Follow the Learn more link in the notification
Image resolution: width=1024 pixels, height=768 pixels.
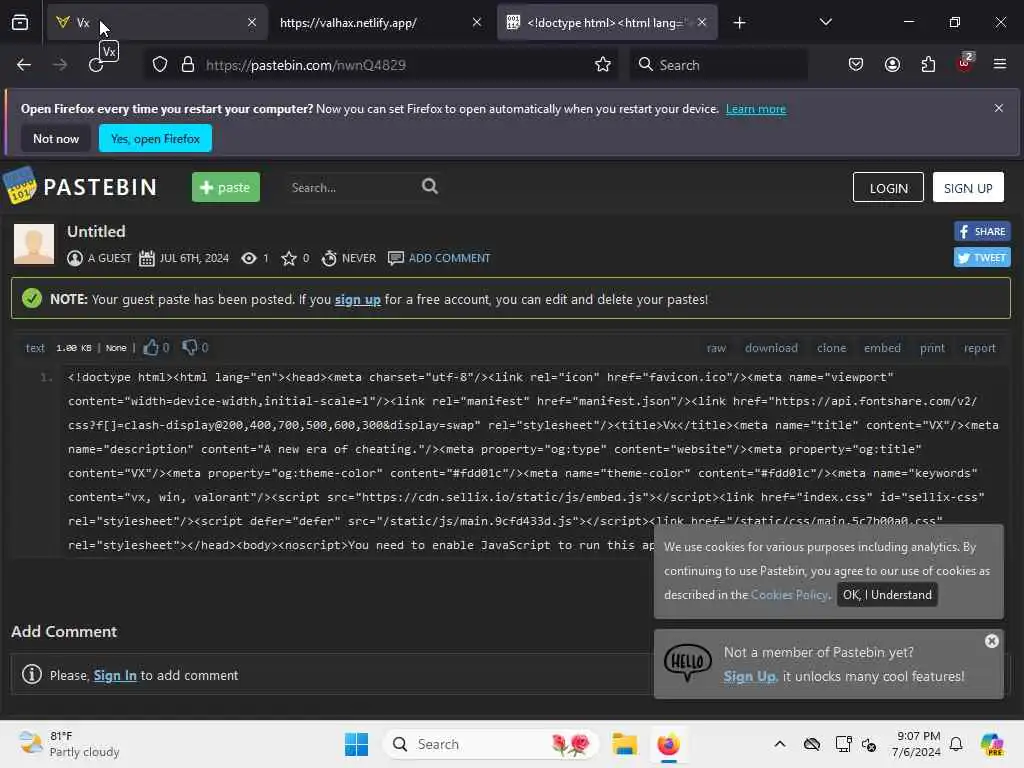pos(756,109)
